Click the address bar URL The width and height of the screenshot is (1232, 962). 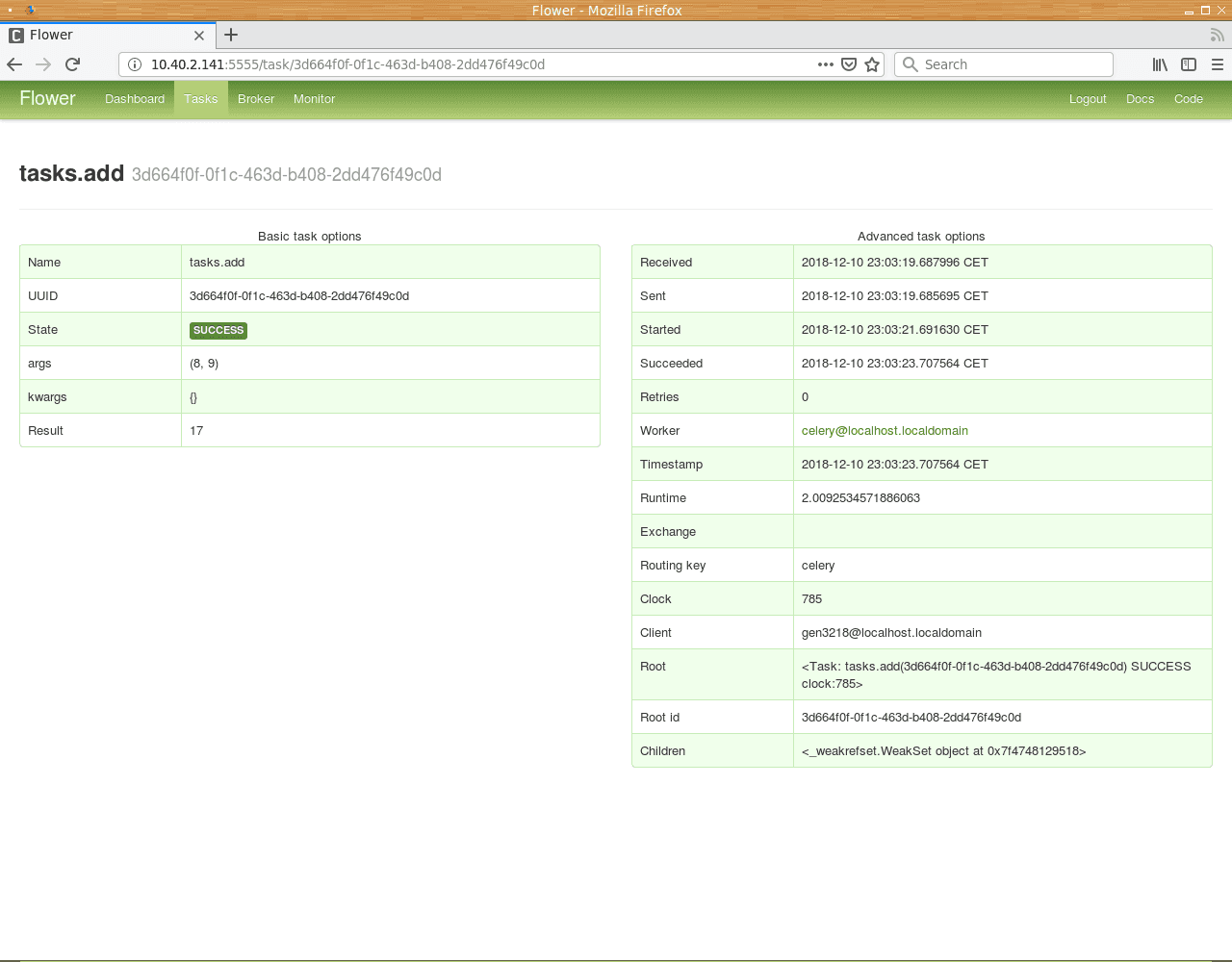(347, 64)
